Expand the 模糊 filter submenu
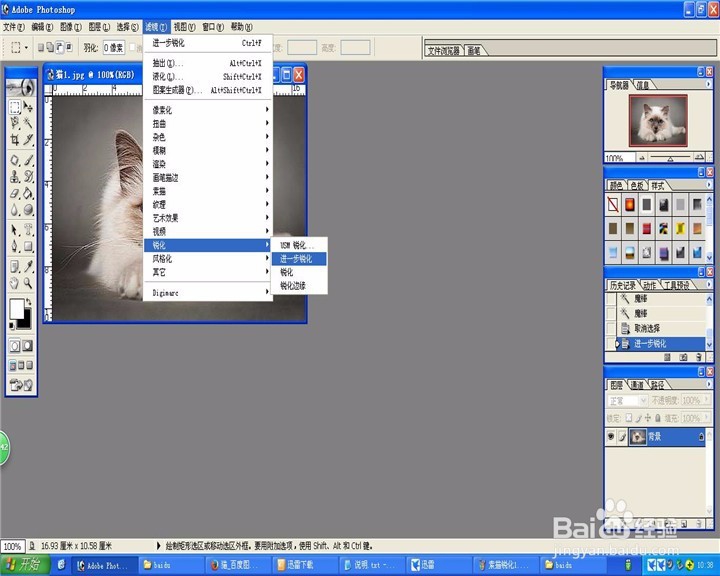The height and width of the screenshot is (576, 720). 208,150
